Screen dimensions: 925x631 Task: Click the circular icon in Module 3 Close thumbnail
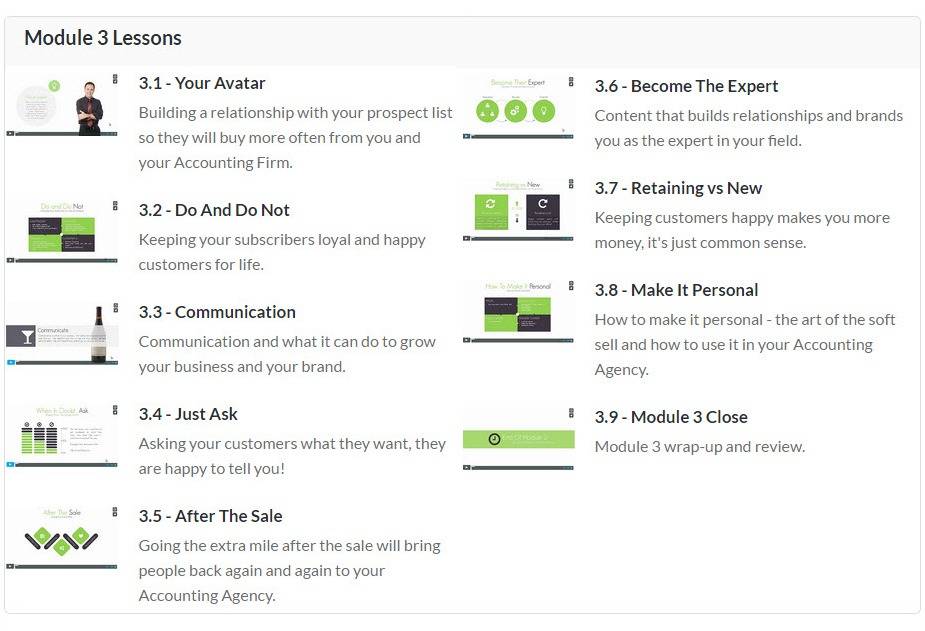pos(493,439)
